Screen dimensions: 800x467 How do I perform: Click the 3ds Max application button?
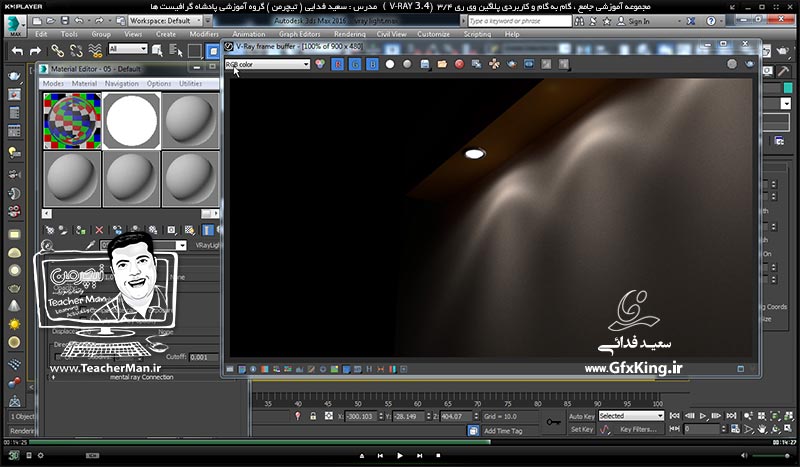[x=15, y=25]
